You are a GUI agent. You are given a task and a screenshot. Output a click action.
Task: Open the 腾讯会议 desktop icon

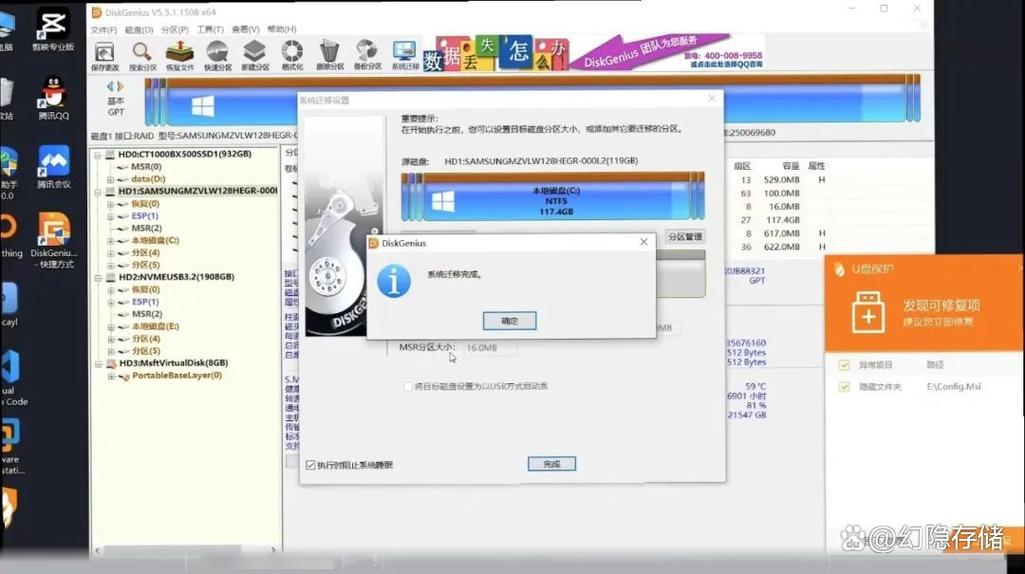[54, 166]
